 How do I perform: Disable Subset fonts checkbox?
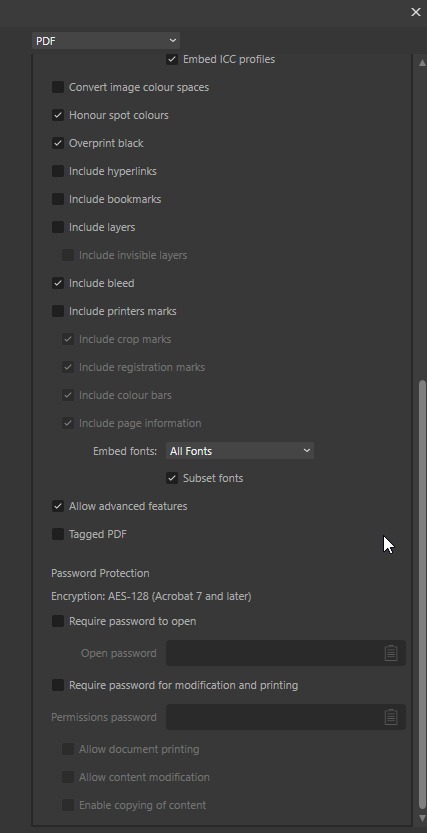coord(172,478)
